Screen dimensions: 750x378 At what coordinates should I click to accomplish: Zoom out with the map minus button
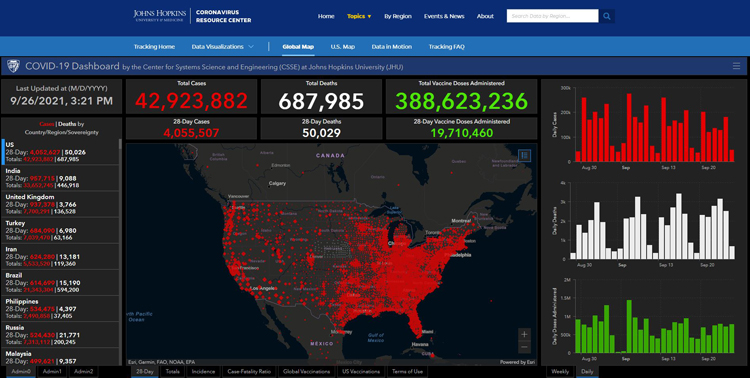[524, 347]
